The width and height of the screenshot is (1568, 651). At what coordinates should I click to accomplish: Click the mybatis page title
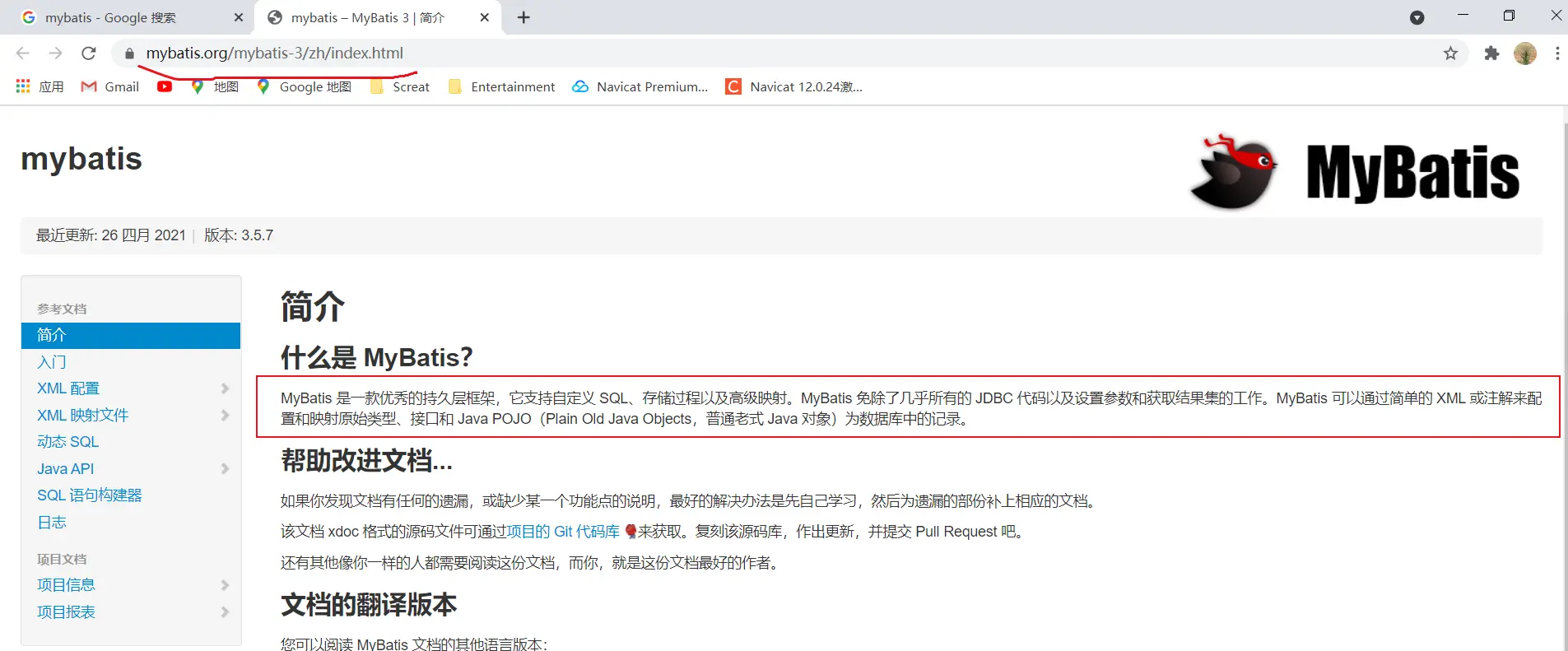pos(81,159)
